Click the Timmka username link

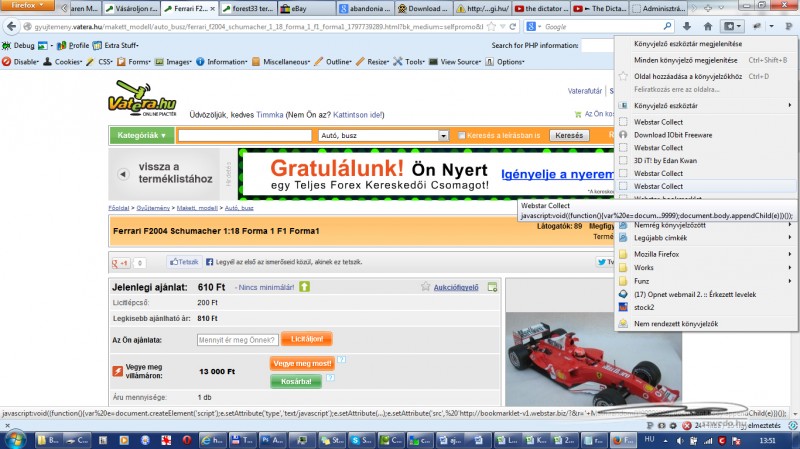coord(269,115)
